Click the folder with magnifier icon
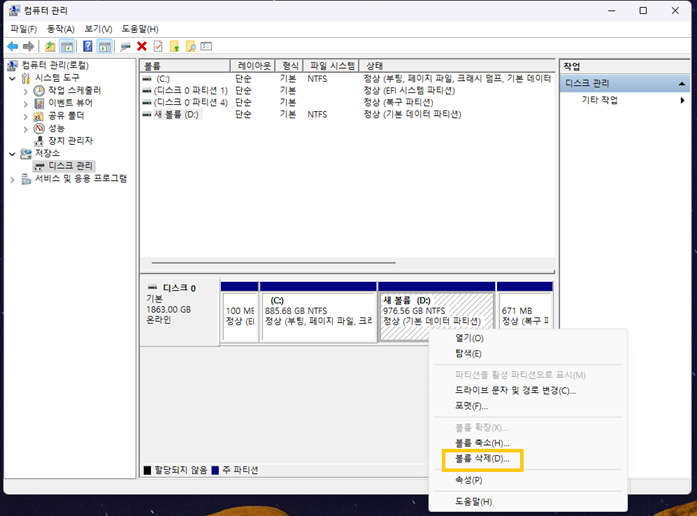Viewport: 697px width, 516px height. pos(191,46)
